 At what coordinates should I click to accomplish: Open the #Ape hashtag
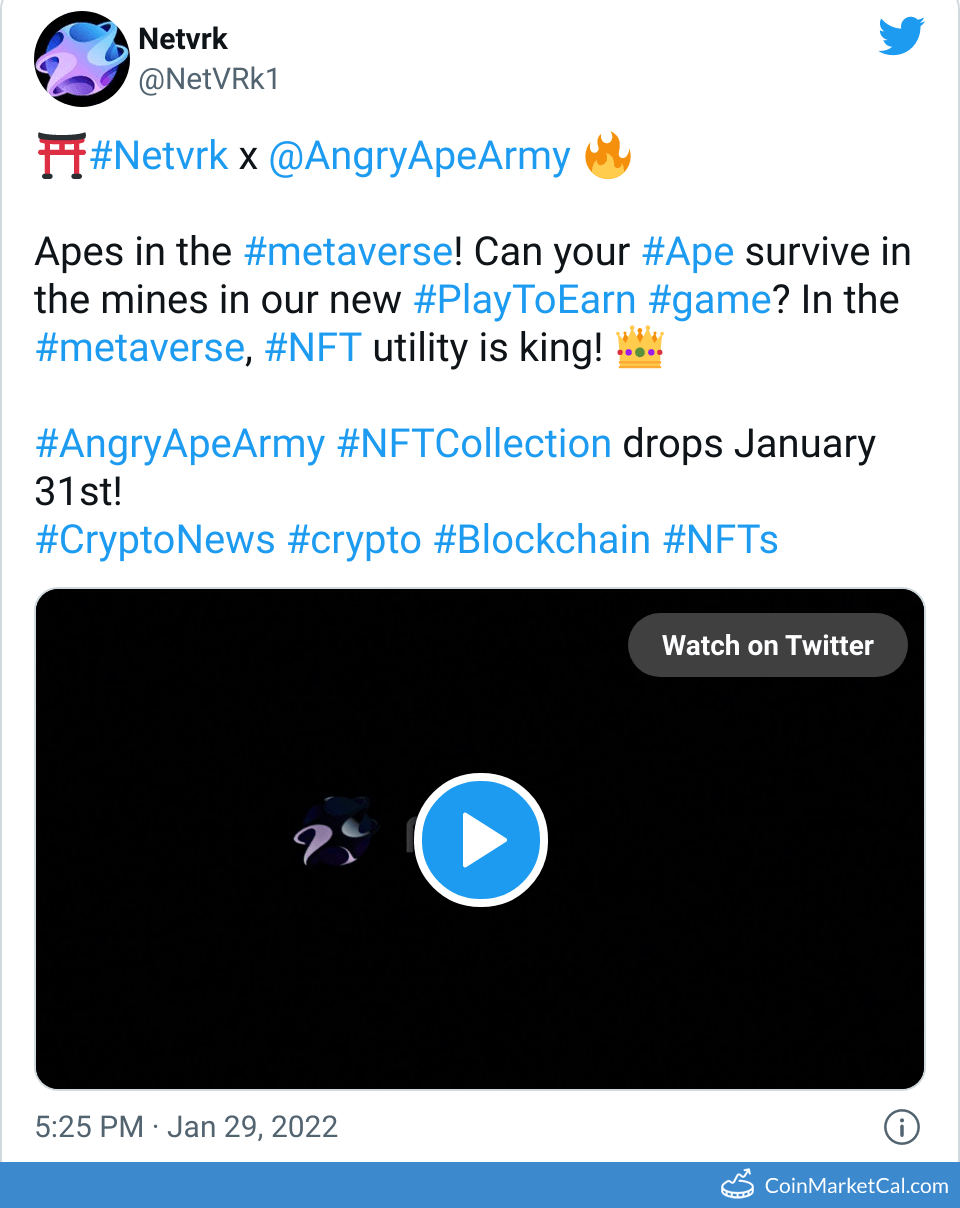coord(688,251)
